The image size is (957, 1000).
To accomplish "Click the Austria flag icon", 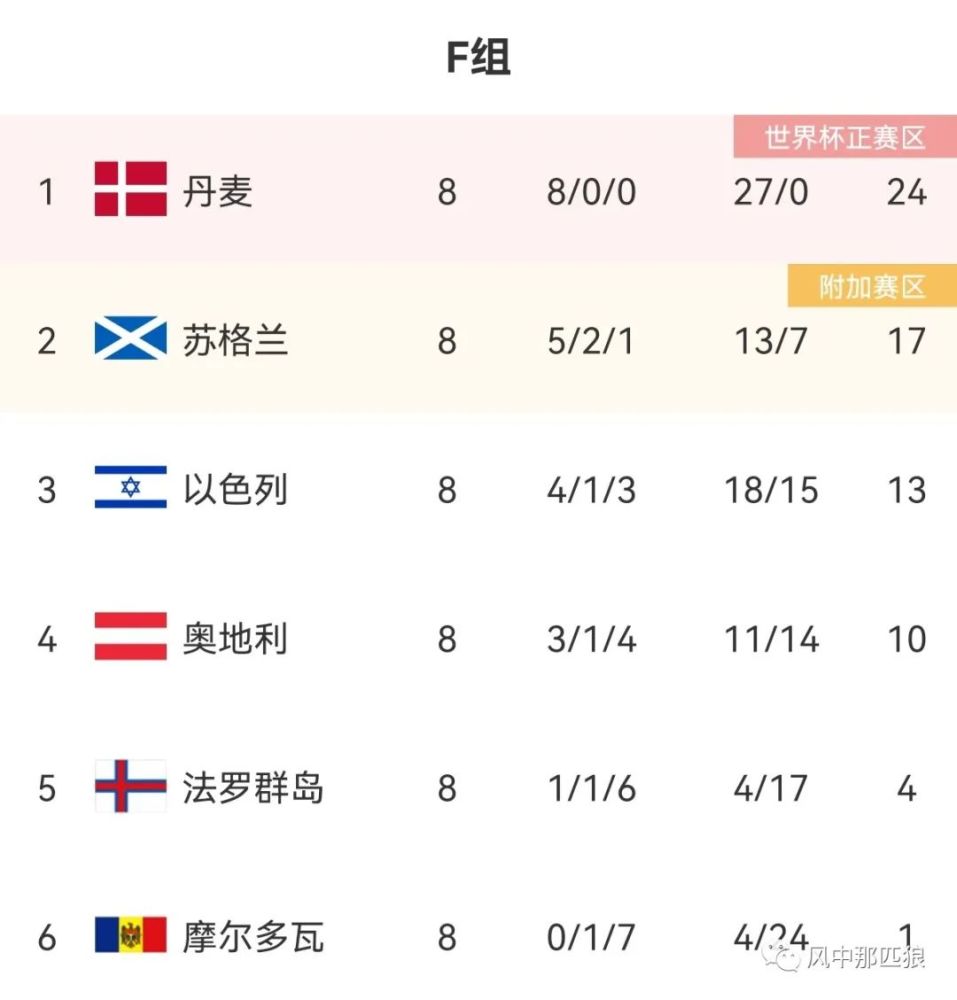I will click(x=130, y=638).
